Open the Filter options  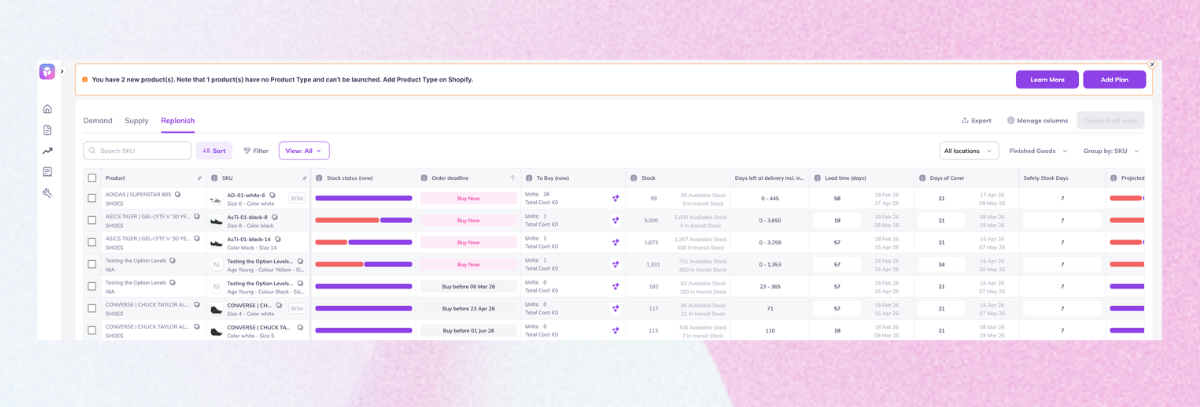pos(256,151)
